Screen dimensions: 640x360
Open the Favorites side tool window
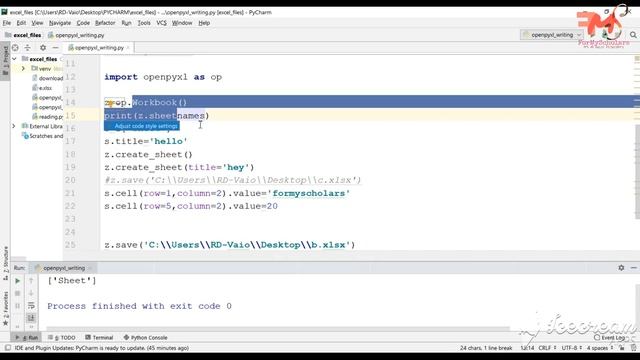point(5,308)
